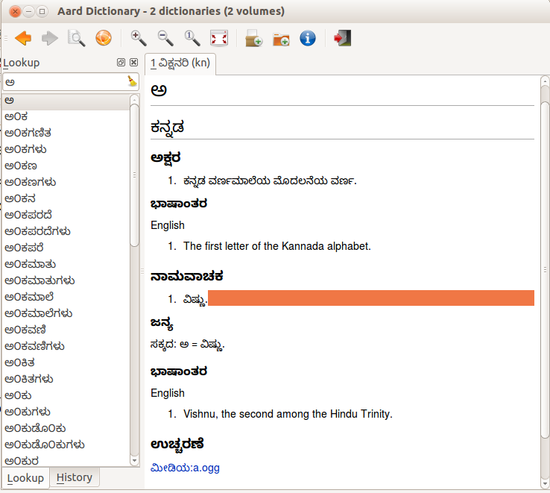Select the first ಅ entry in list

66,101
